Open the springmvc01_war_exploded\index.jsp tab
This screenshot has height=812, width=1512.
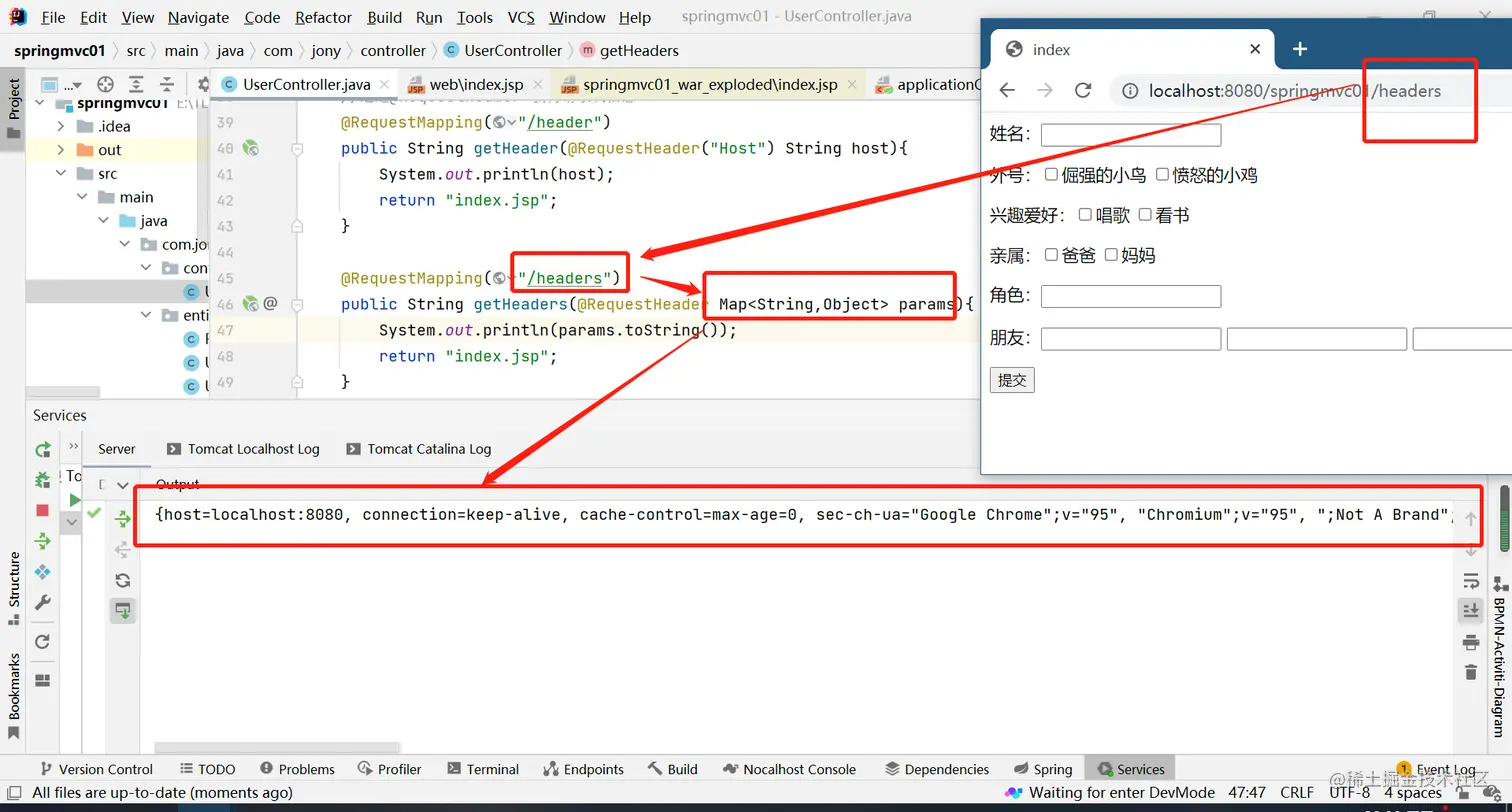(x=710, y=85)
